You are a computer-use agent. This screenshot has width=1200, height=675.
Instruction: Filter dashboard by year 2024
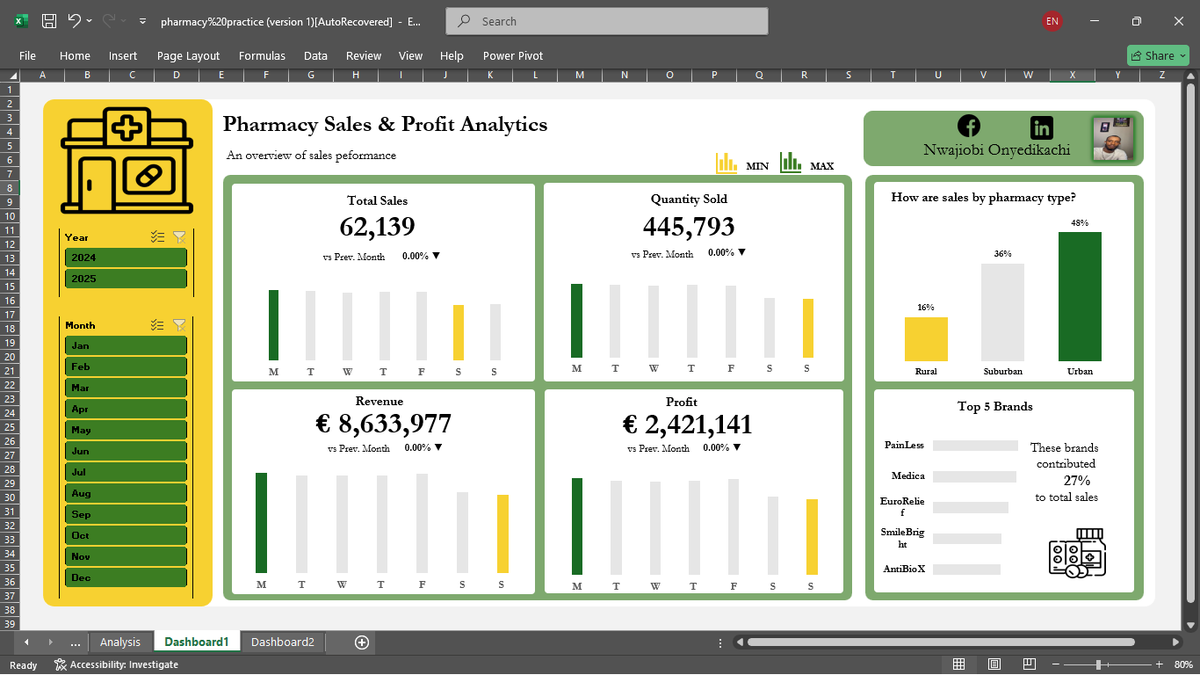pos(126,257)
